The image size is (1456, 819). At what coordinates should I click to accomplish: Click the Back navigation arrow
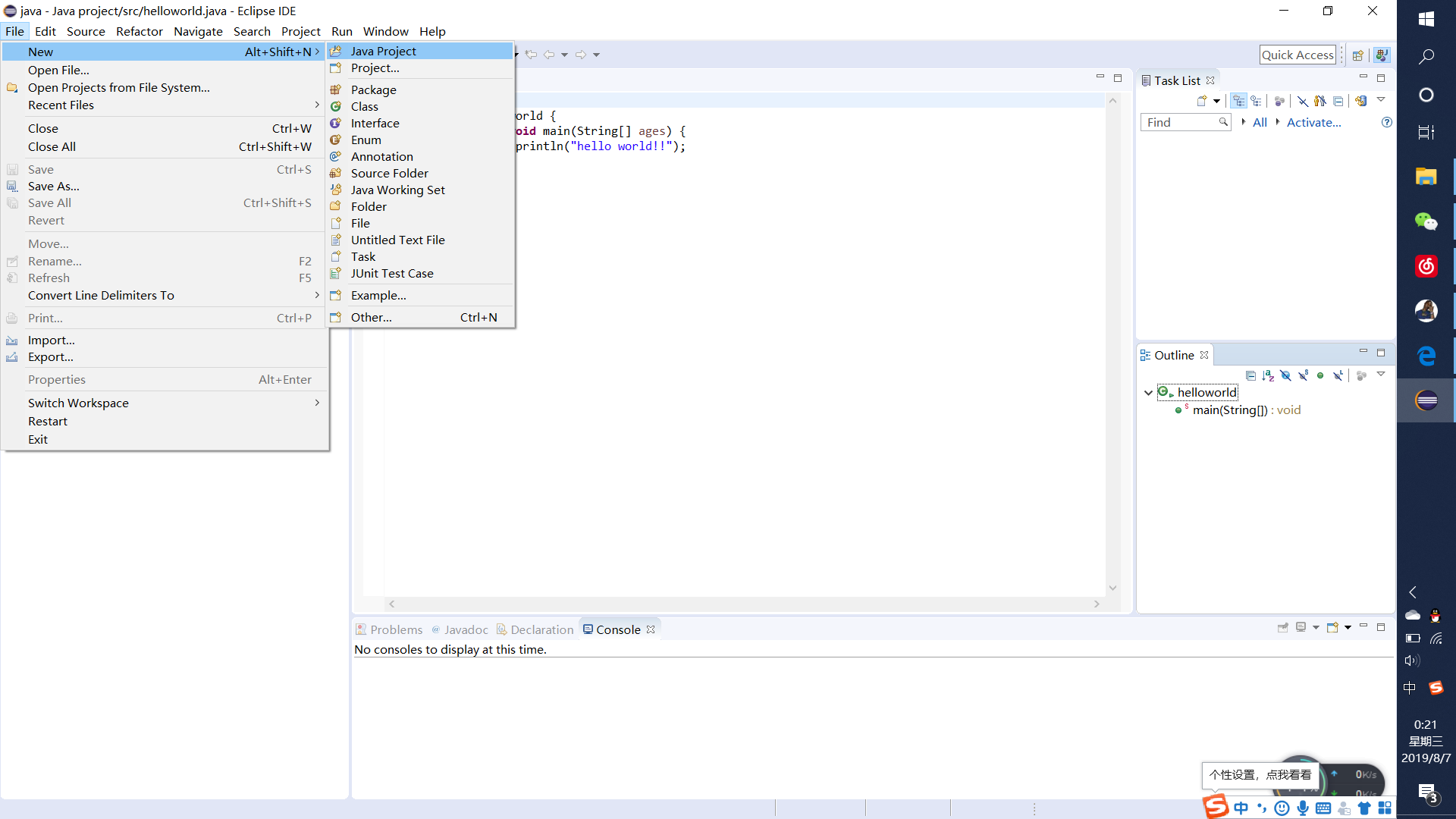pos(548,55)
